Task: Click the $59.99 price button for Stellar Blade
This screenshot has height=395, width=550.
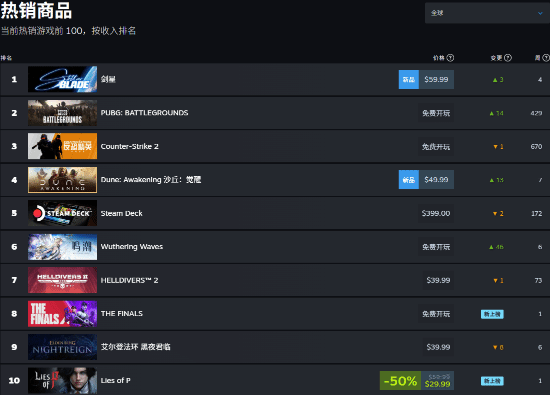Action: point(436,79)
